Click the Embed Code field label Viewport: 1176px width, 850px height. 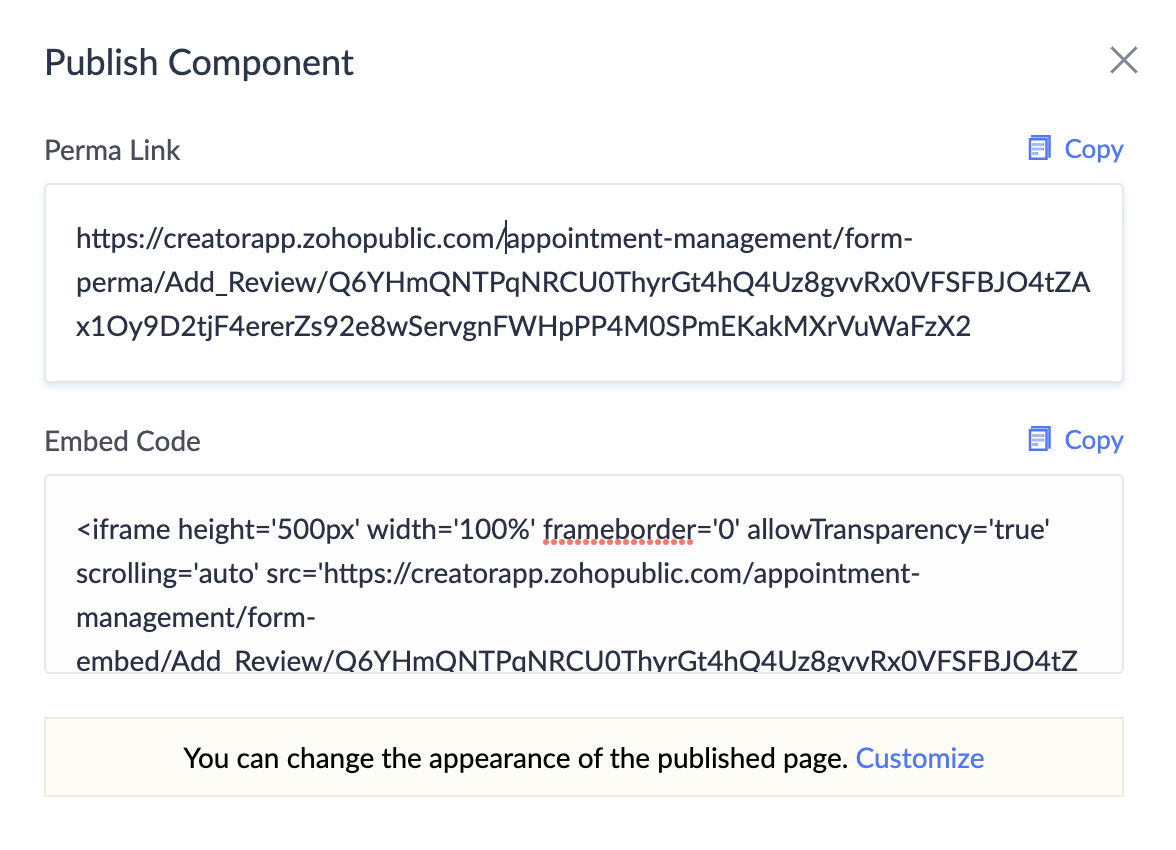click(122, 441)
